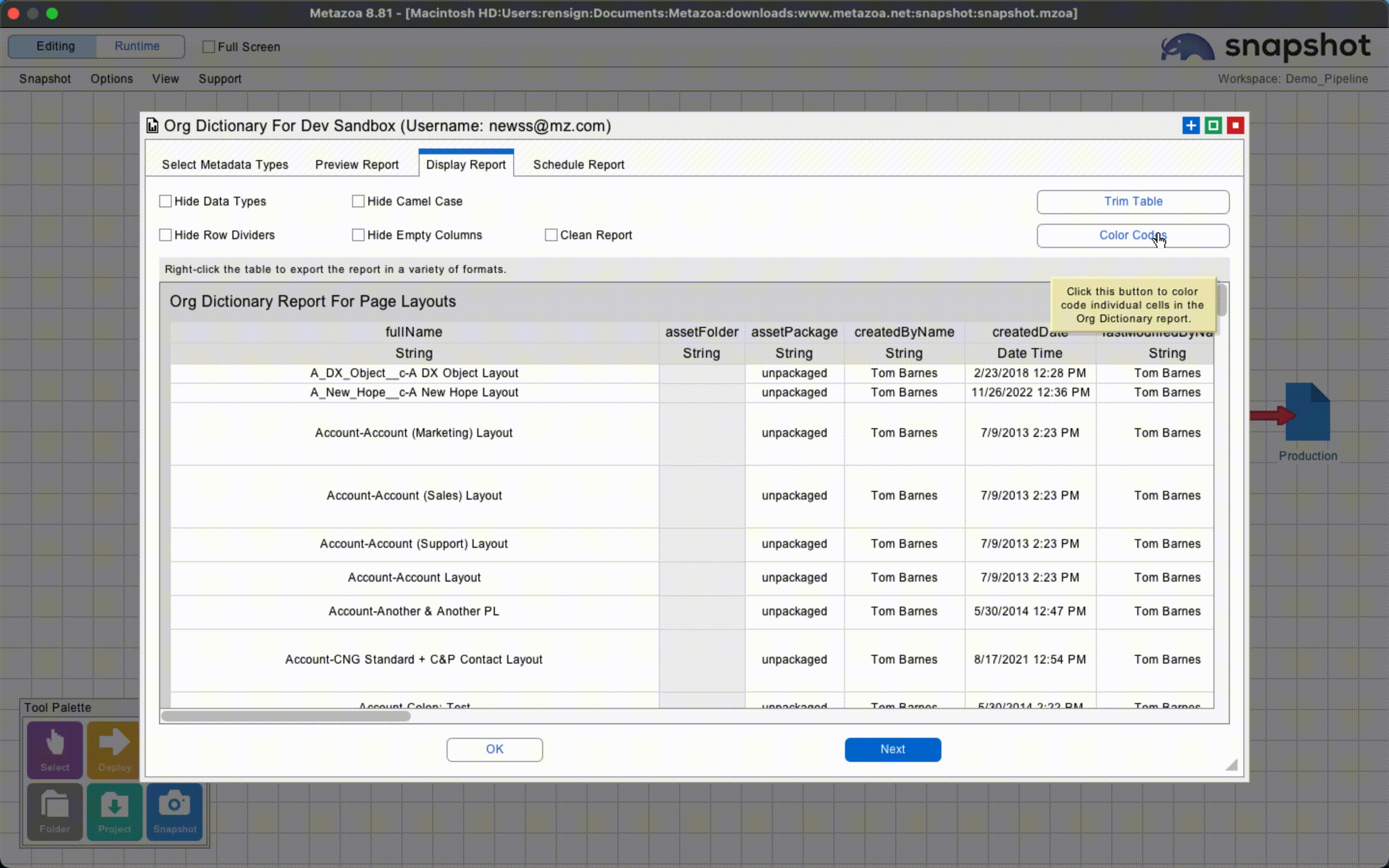Click the fullName column header
This screenshot has width=1389, height=868.
(x=414, y=332)
